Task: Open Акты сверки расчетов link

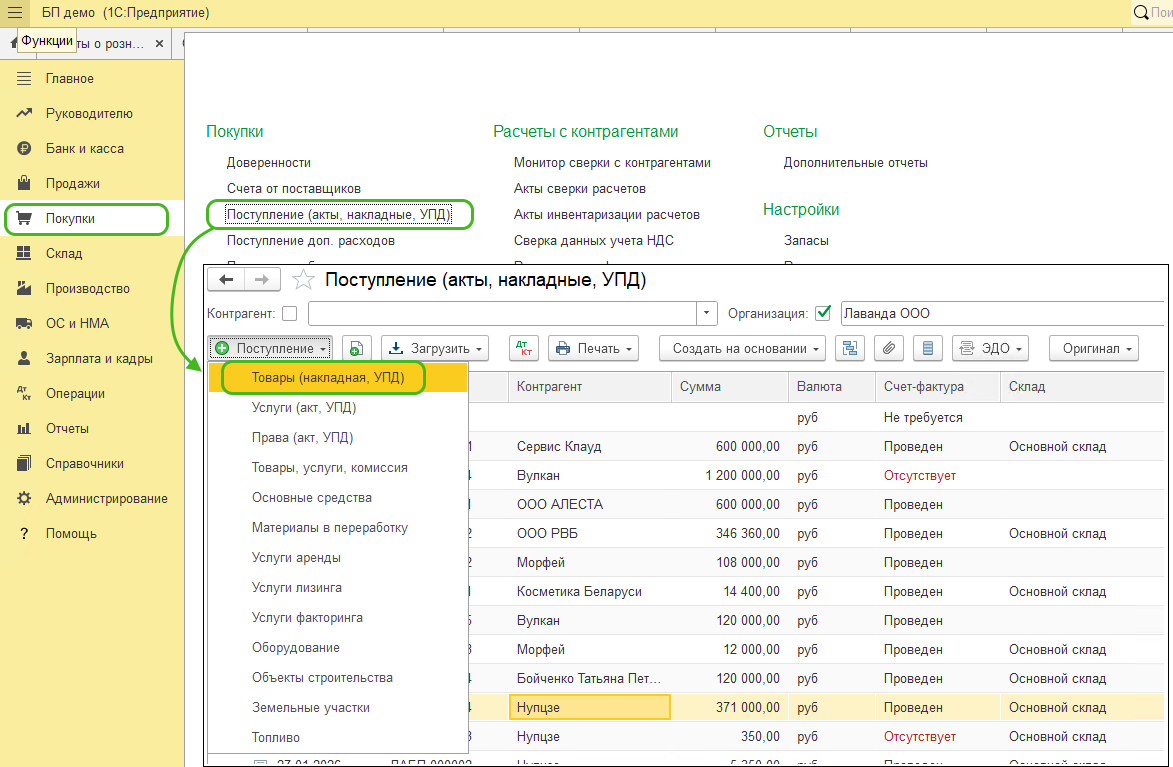Action: tap(580, 189)
